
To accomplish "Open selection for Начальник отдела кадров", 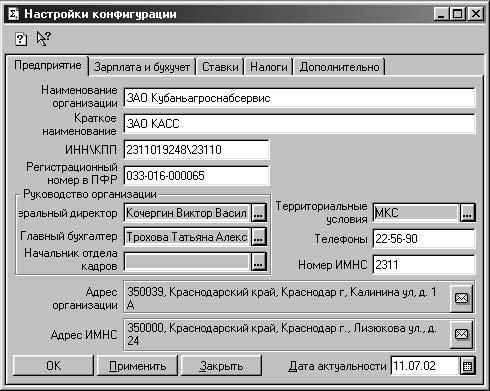I will coord(258,261).
